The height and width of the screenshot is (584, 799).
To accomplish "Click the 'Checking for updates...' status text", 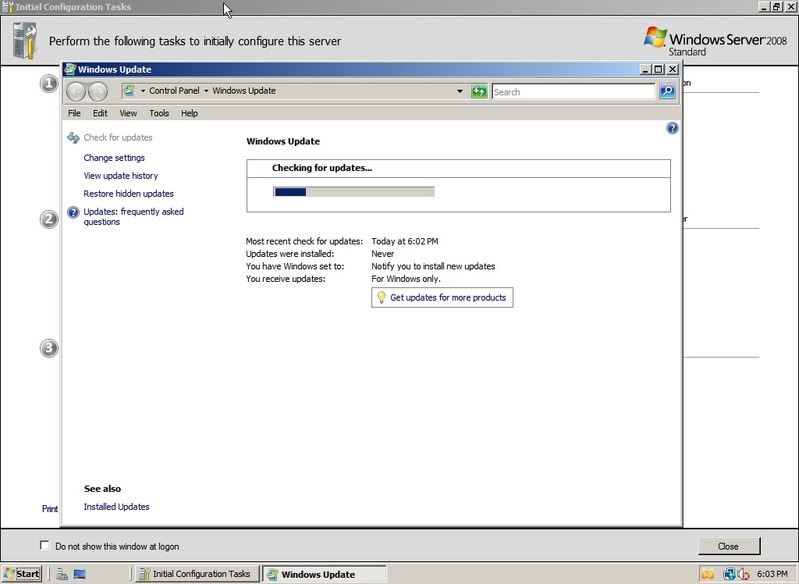I will (322, 168).
